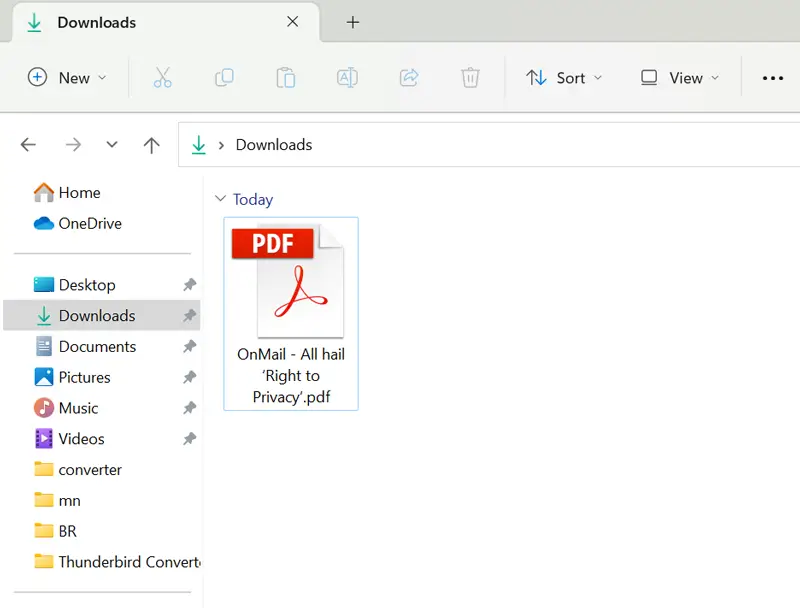This screenshot has height=608, width=800.
Task: Toggle the pin next to Pictures
Action: [x=189, y=377]
